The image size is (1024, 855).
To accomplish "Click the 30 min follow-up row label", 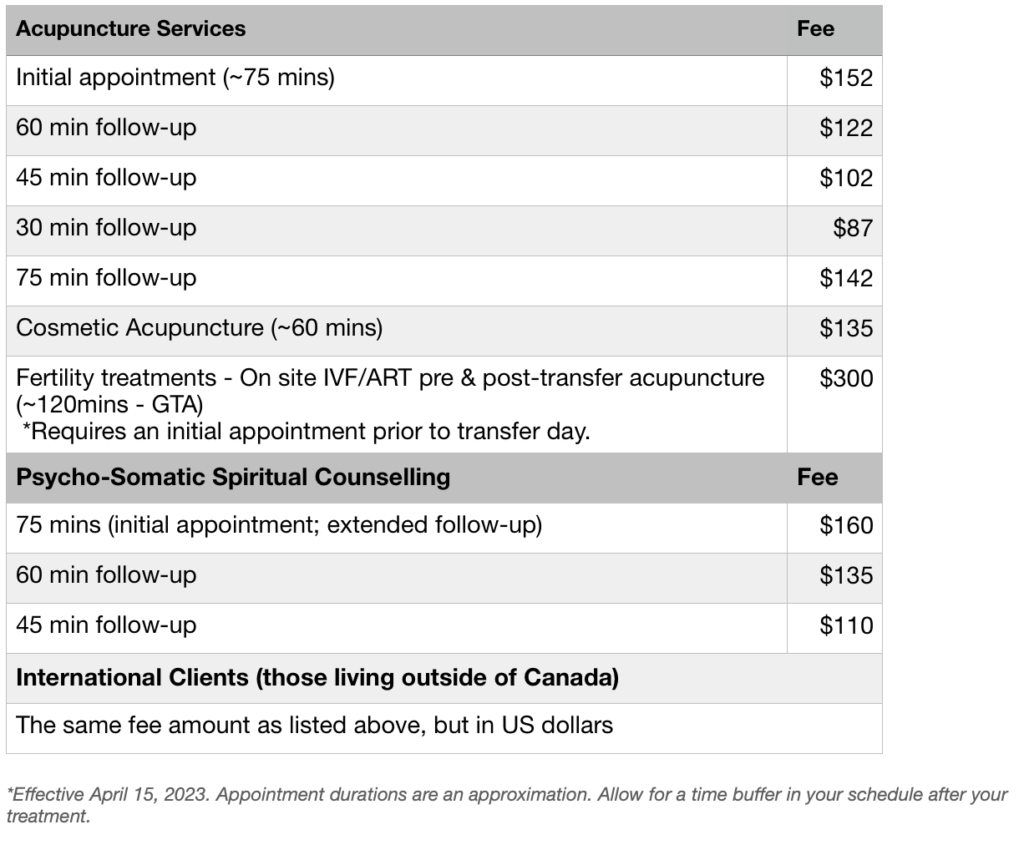I will point(106,228).
